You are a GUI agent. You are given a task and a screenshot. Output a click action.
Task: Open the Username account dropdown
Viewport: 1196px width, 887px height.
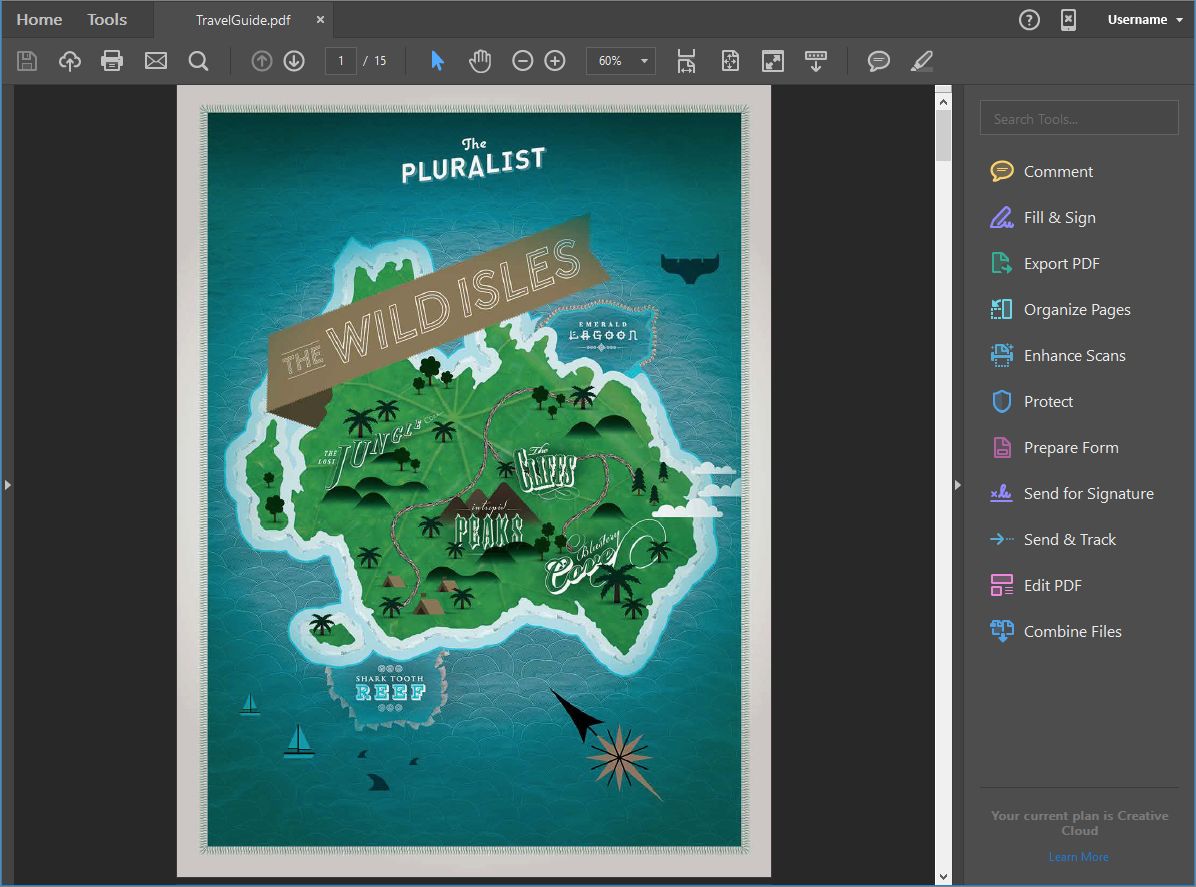[1145, 19]
